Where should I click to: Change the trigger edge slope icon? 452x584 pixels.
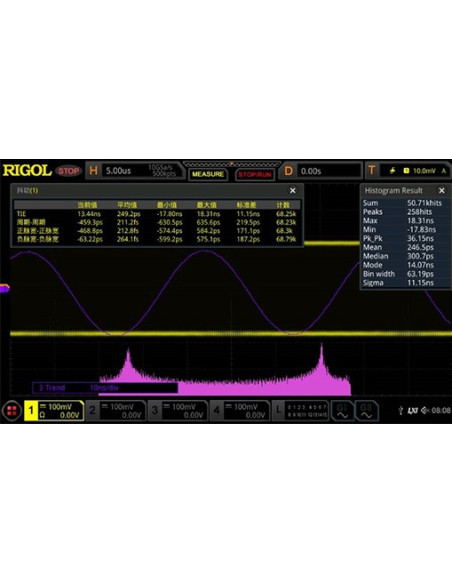[392, 171]
